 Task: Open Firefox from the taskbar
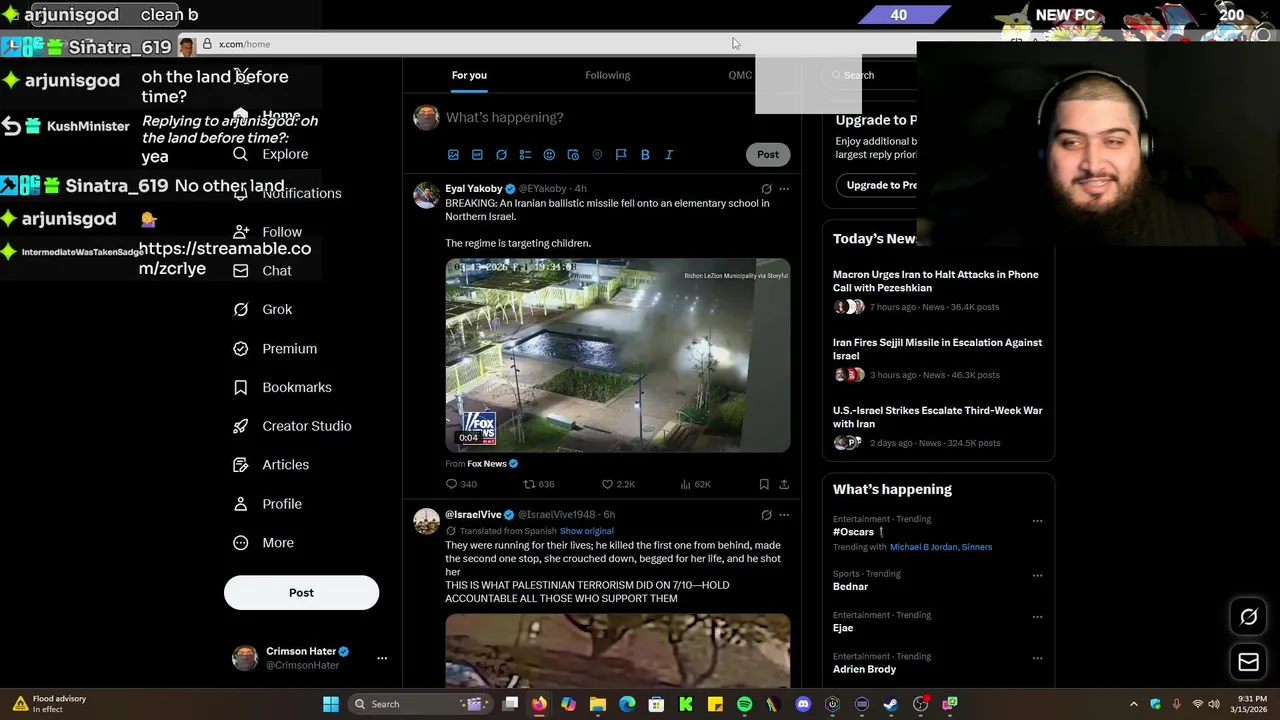[539, 704]
